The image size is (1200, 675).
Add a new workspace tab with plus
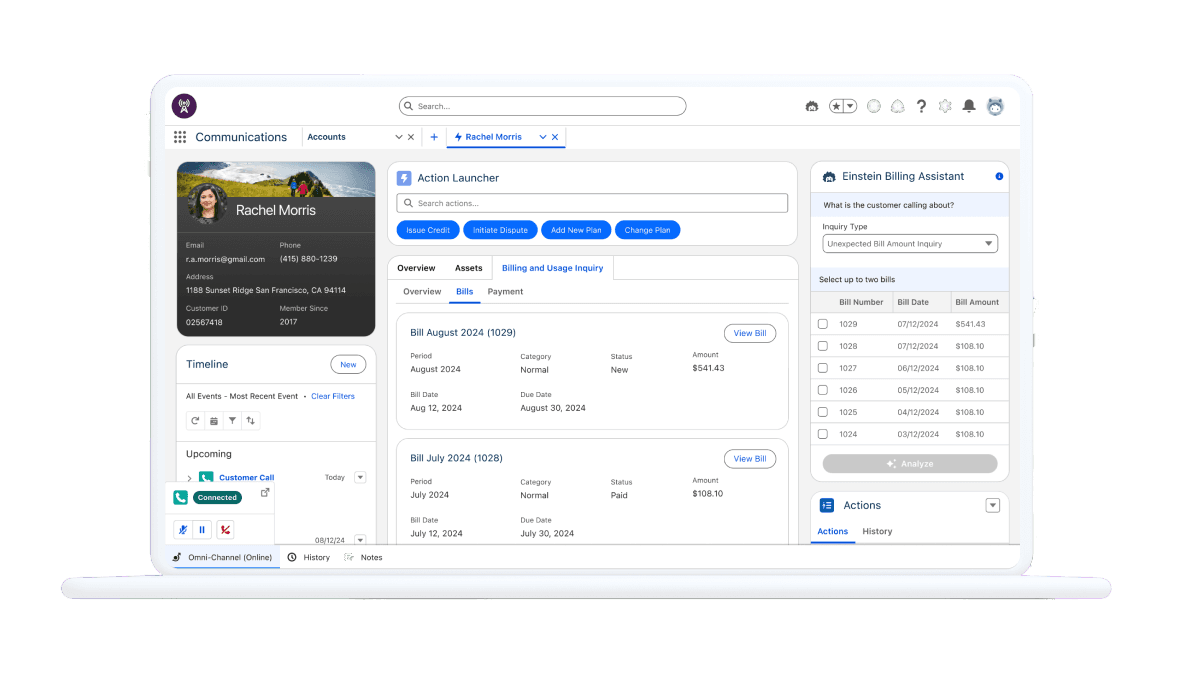pyautogui.click(x=434, y=137)
